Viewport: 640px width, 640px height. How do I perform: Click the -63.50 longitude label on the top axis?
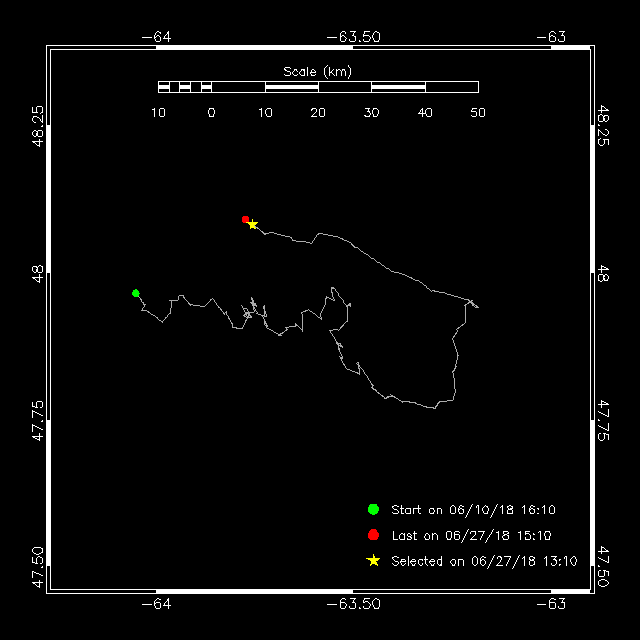(354, 37)
